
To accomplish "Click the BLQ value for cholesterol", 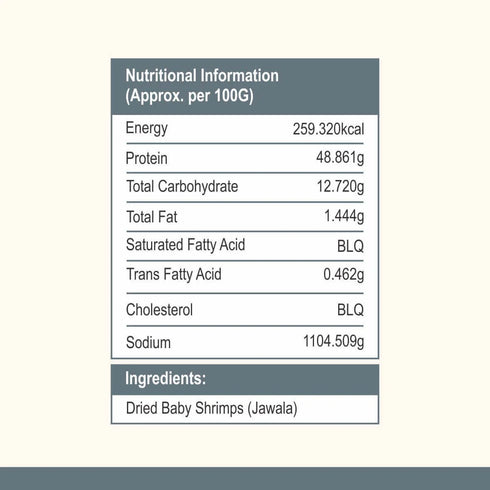I will tap(350, 310).
